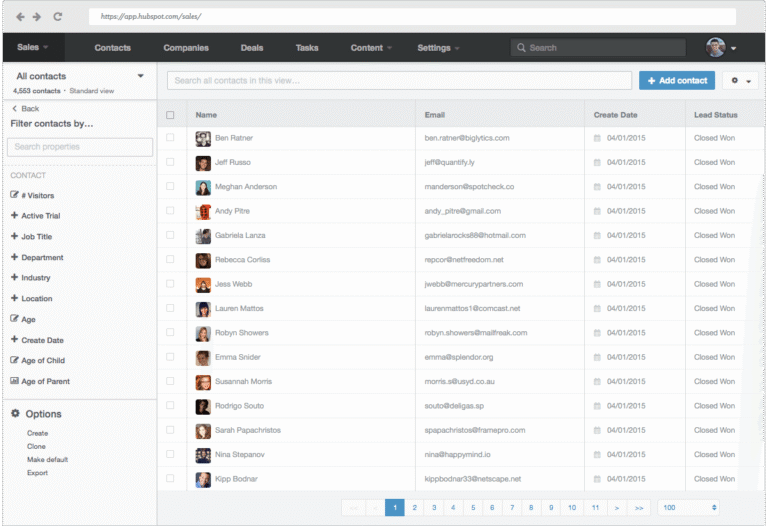
Task: Open the Companies tab in navbar
Action: click(x=186, y=48)
